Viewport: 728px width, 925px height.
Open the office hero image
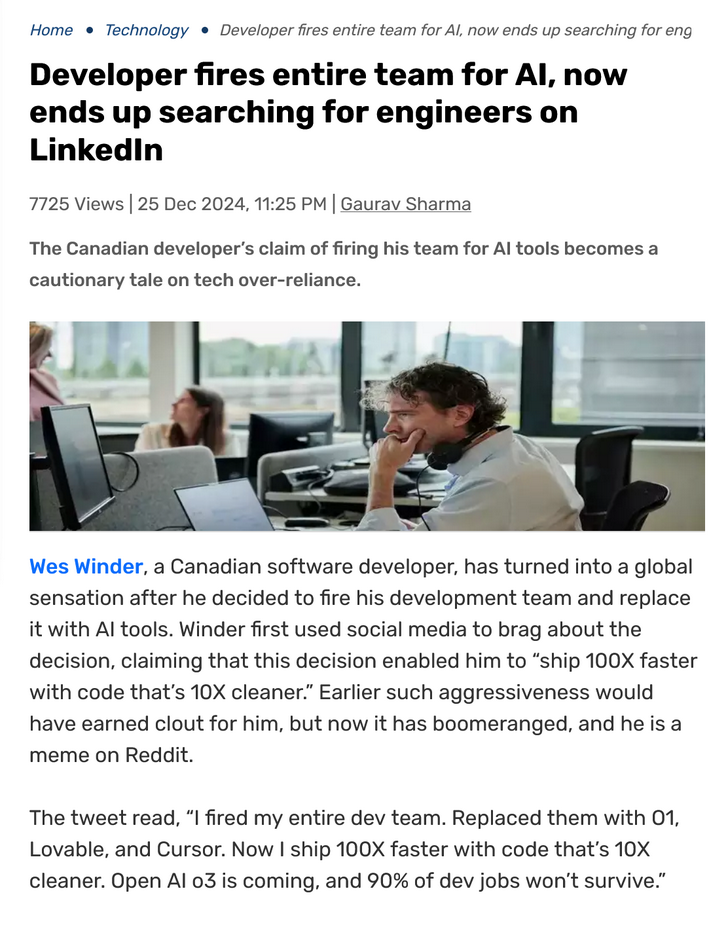pos(367,426)
